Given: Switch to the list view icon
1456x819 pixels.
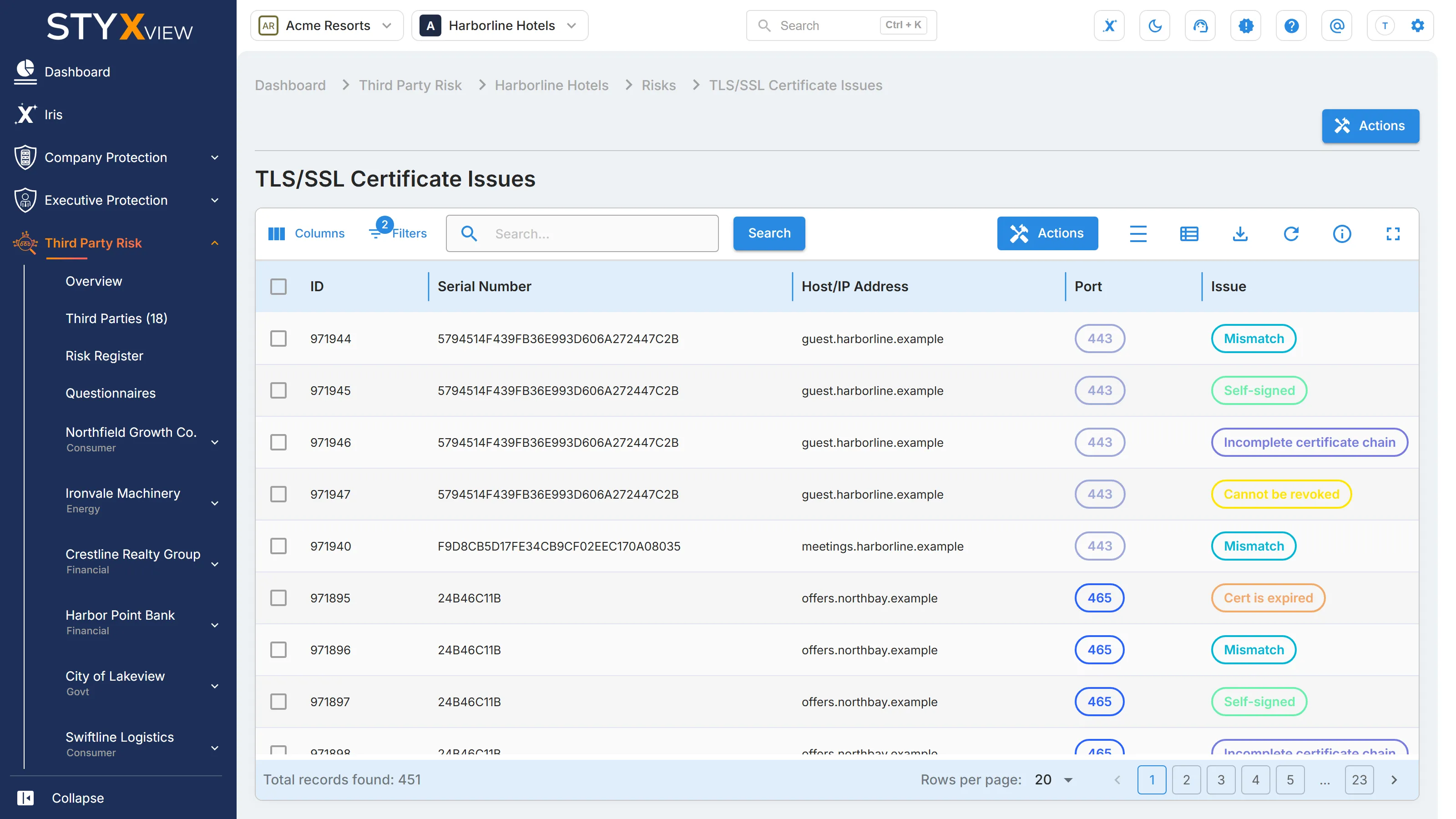Looking at the screenshot, I should pos(1188,233).
